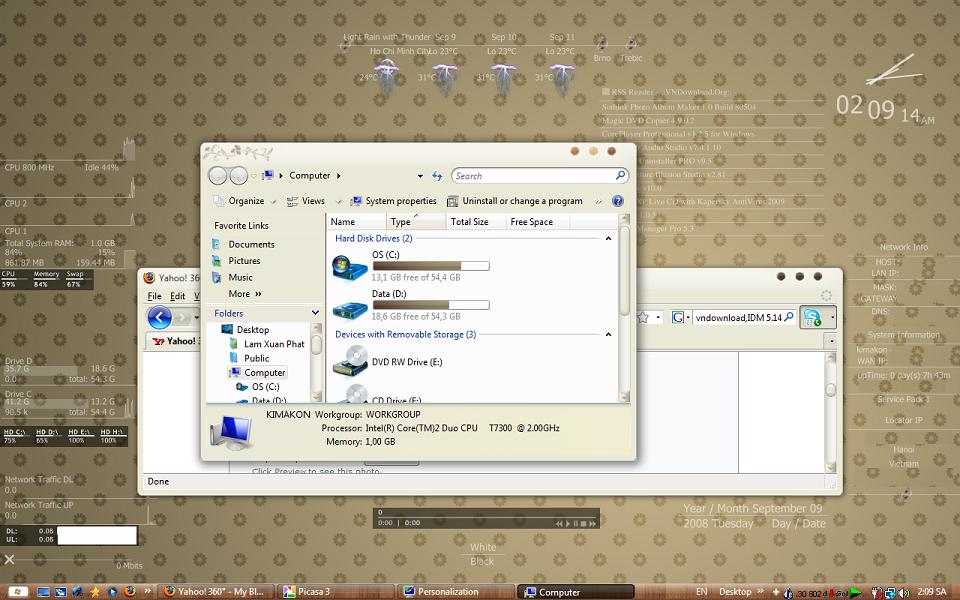The width and height of the screenshot is (960, 600).
Task: Click the magnifier icon in the Explorer Search box
Action: pos(620,175)
